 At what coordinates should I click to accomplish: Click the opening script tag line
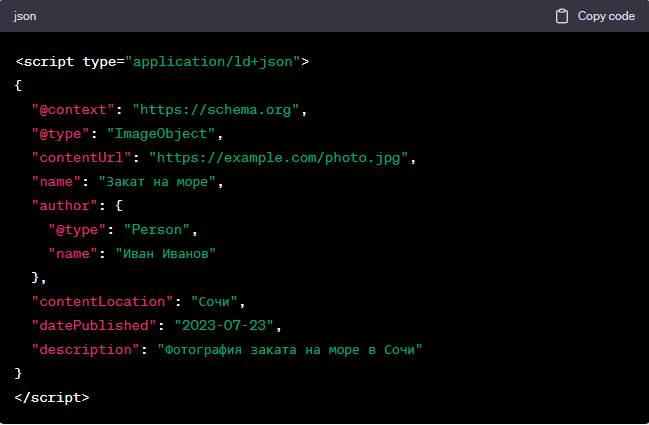tap(162, 62)
